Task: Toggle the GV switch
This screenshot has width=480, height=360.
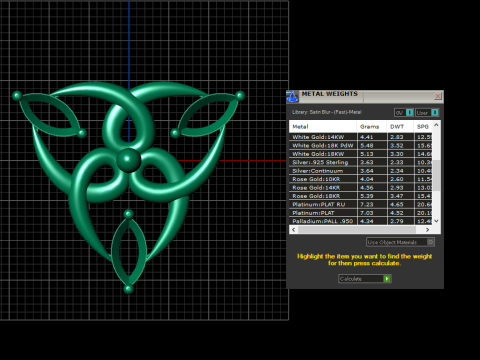Action: click(x=404, y=113)
